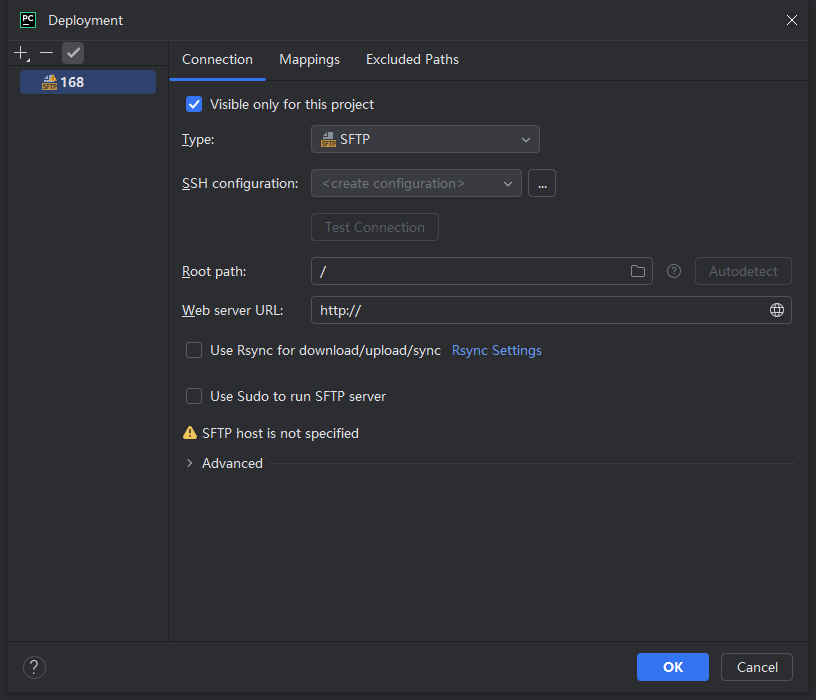Enable Use Sudo to run SFTP server
This screenshot has height=700, width=816.
194,396
